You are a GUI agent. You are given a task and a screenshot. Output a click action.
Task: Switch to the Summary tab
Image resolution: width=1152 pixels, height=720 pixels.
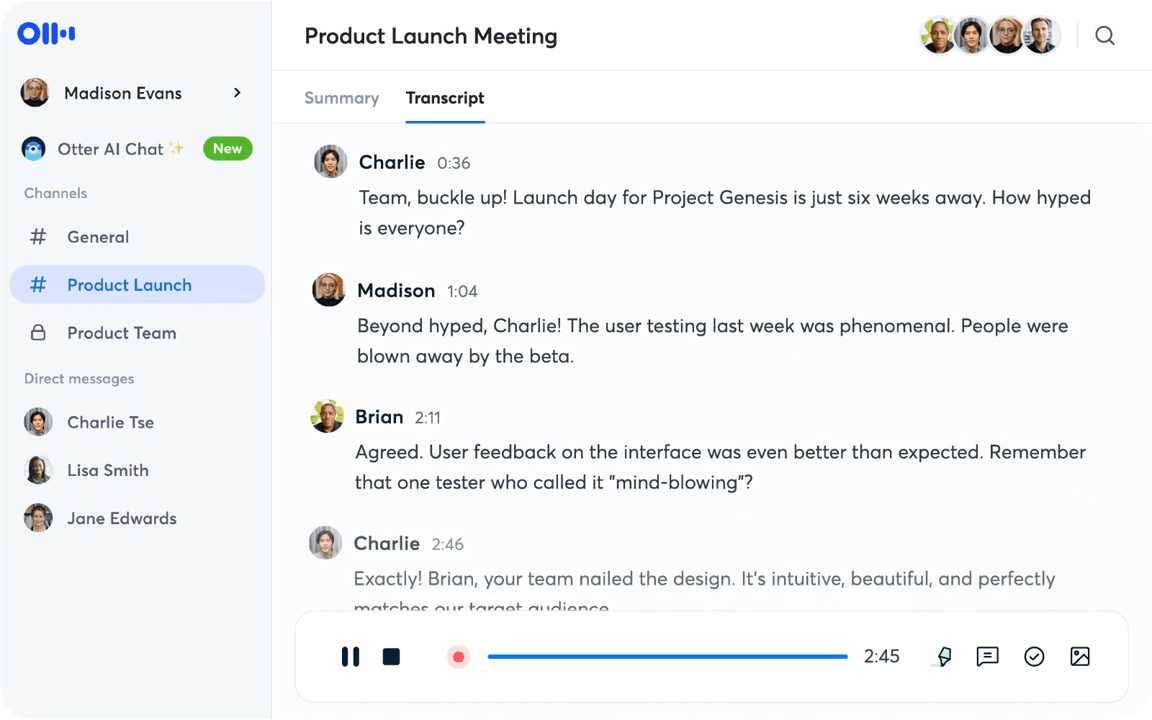coord(342,98)
